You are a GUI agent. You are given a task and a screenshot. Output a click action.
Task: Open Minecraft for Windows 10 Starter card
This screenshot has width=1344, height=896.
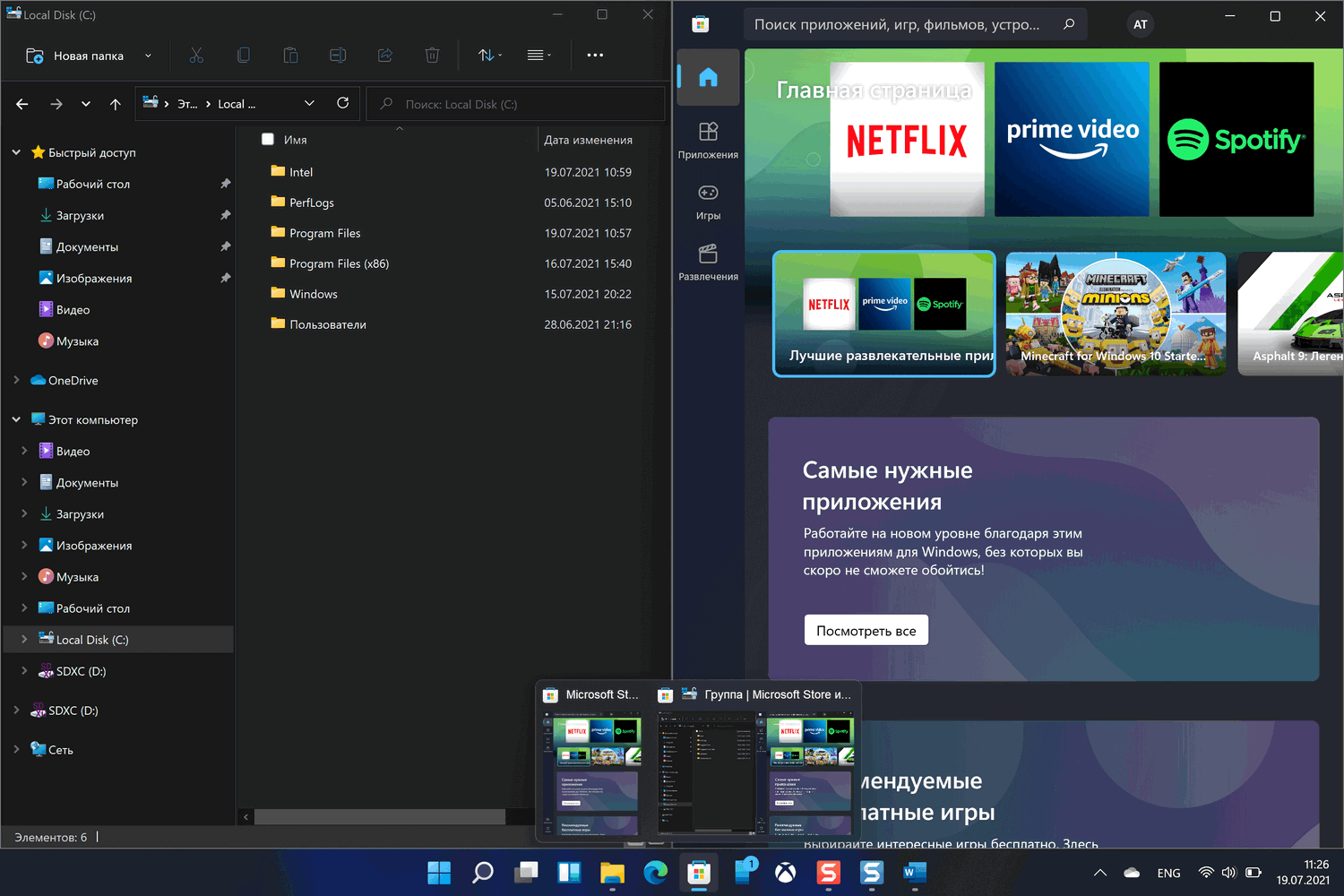pyautogui.click(x=1116, y=314)
